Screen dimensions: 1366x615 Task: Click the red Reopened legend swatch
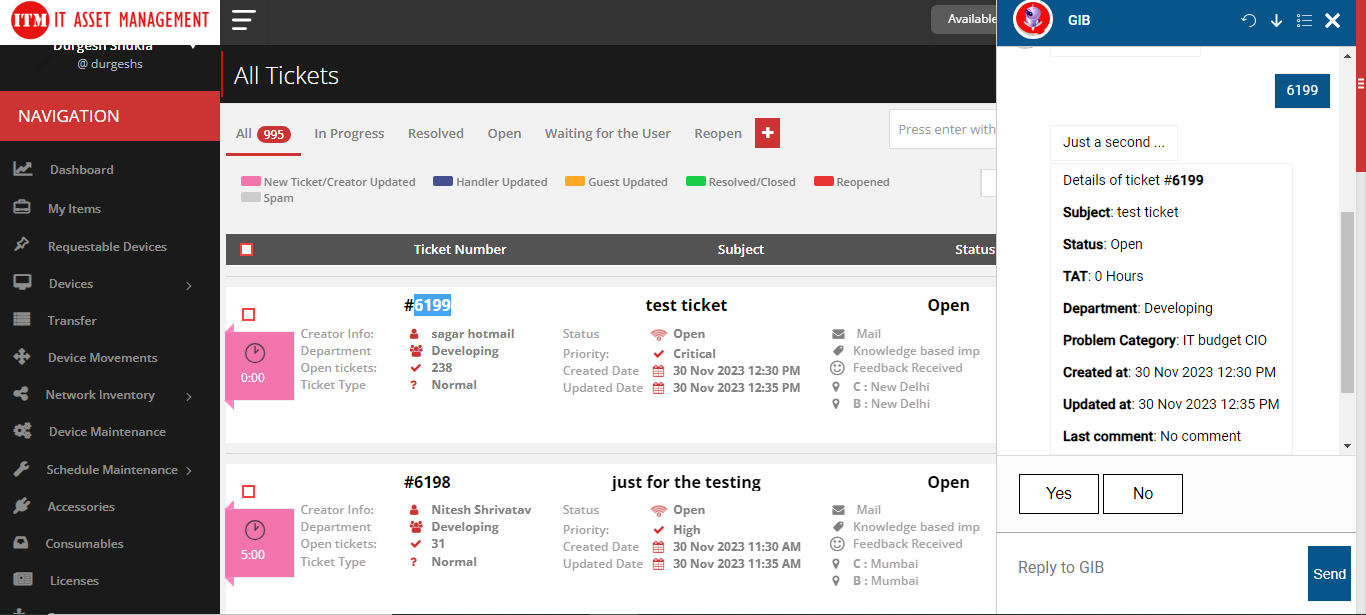click(824, 181)
